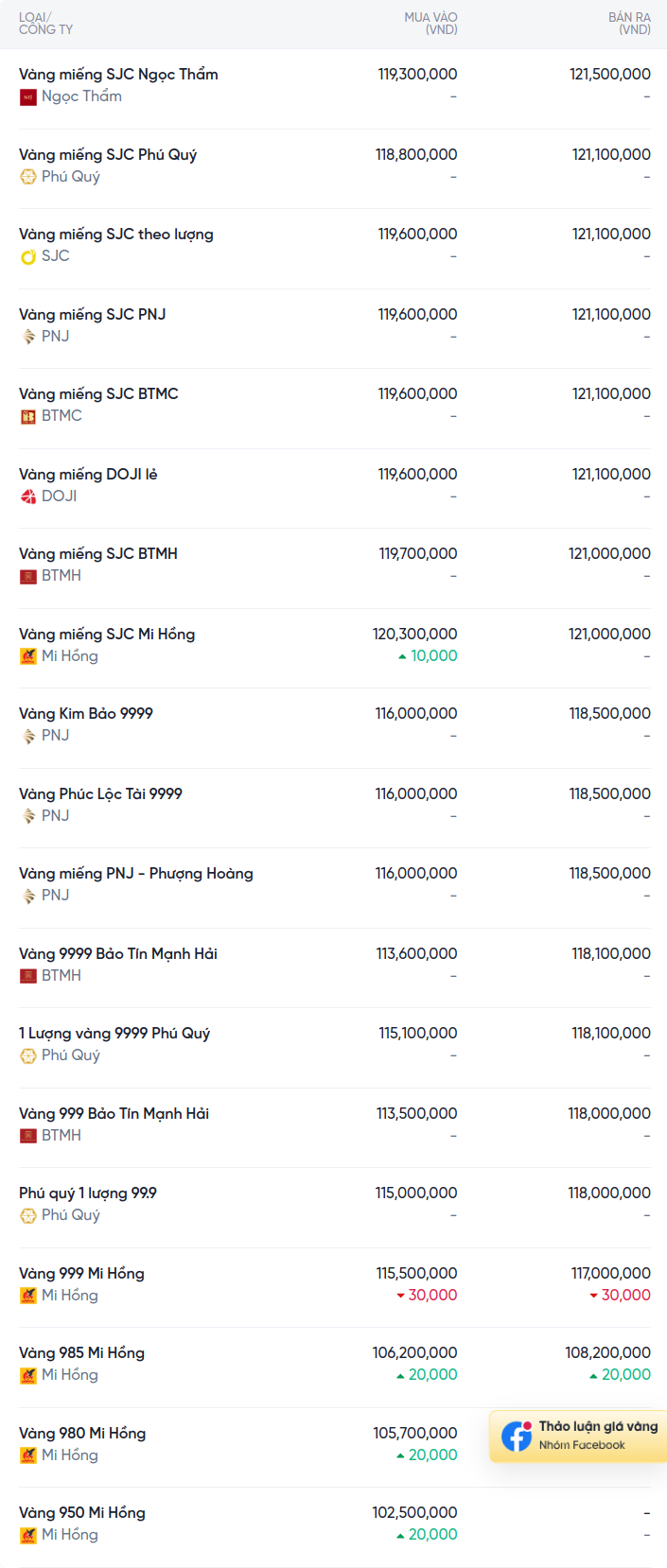667x1568 pixels.
Task: Click the PNJ logo under Vàng miếng SJC PNJ
Action: click(28, 337)
